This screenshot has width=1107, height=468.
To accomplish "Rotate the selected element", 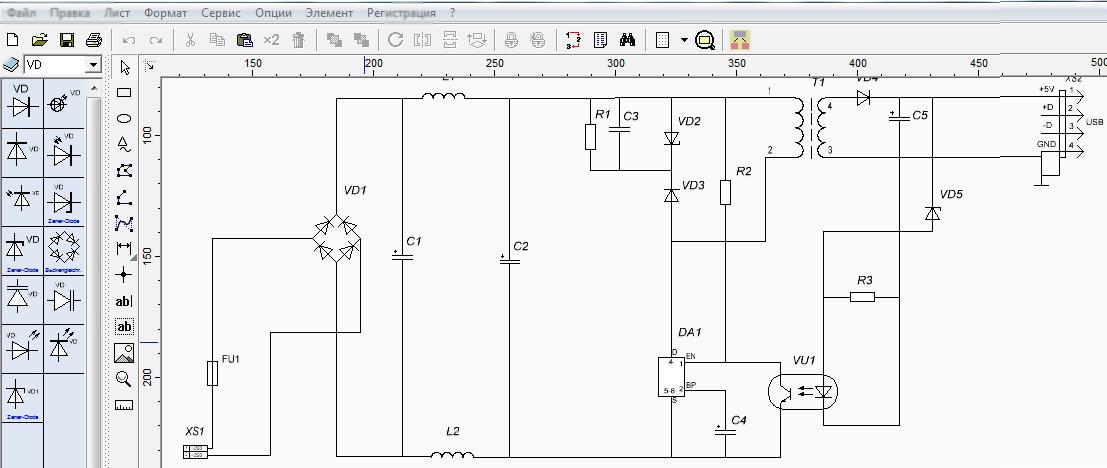I will click(395, 40).
